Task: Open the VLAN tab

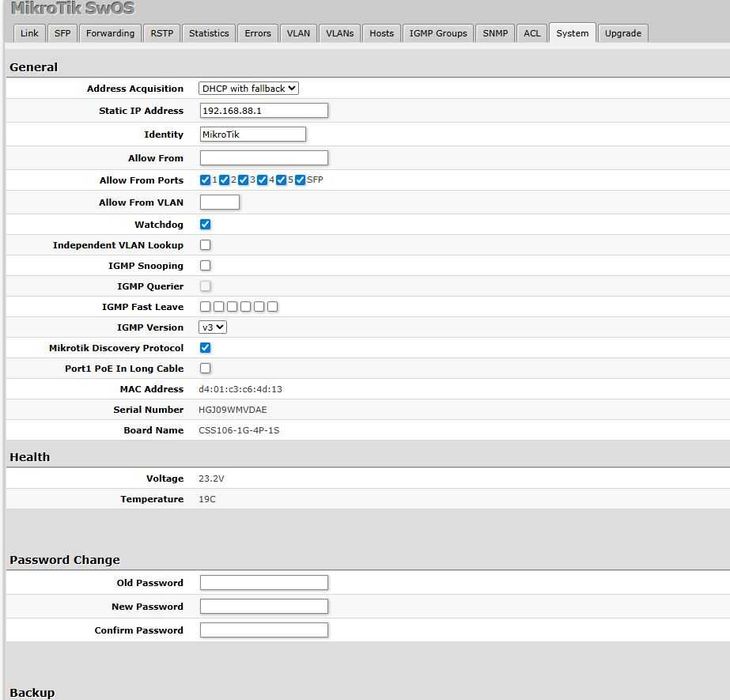Action: pyautogui.click(x=298, y=34)
